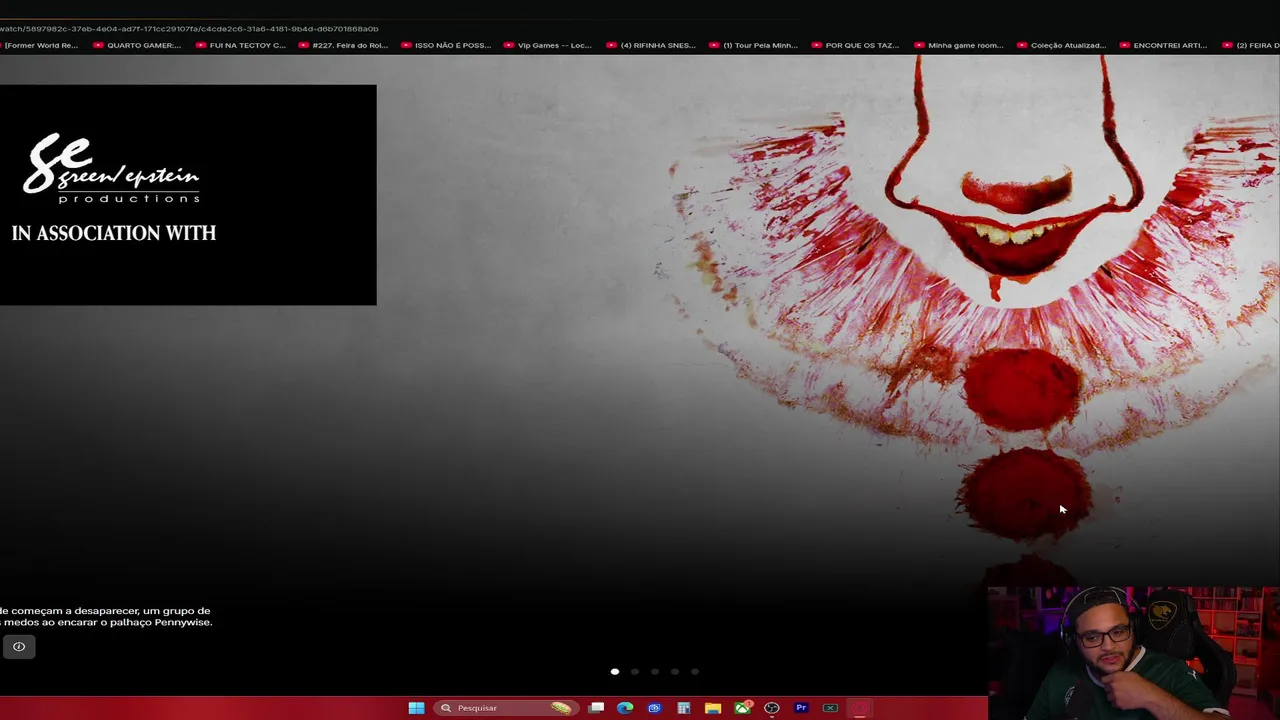Open File Explorer from the taskbar
The width and height of the screenshot is (1280, 720).
coord(713,708)
